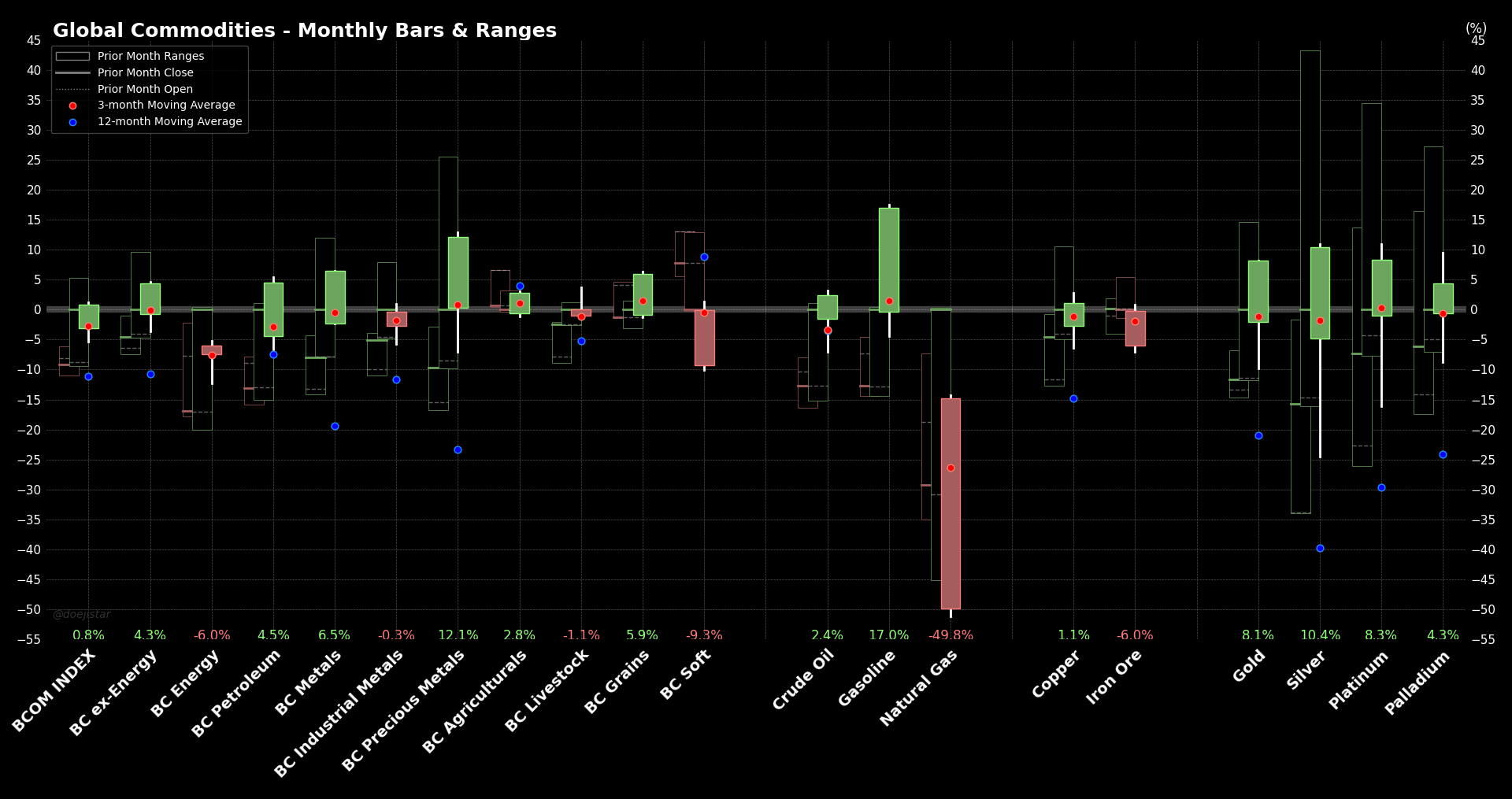Click the blue 12-month Moving Average legend marker
The height and width of the screenshot is (799, 1512).
click(72, 122)
